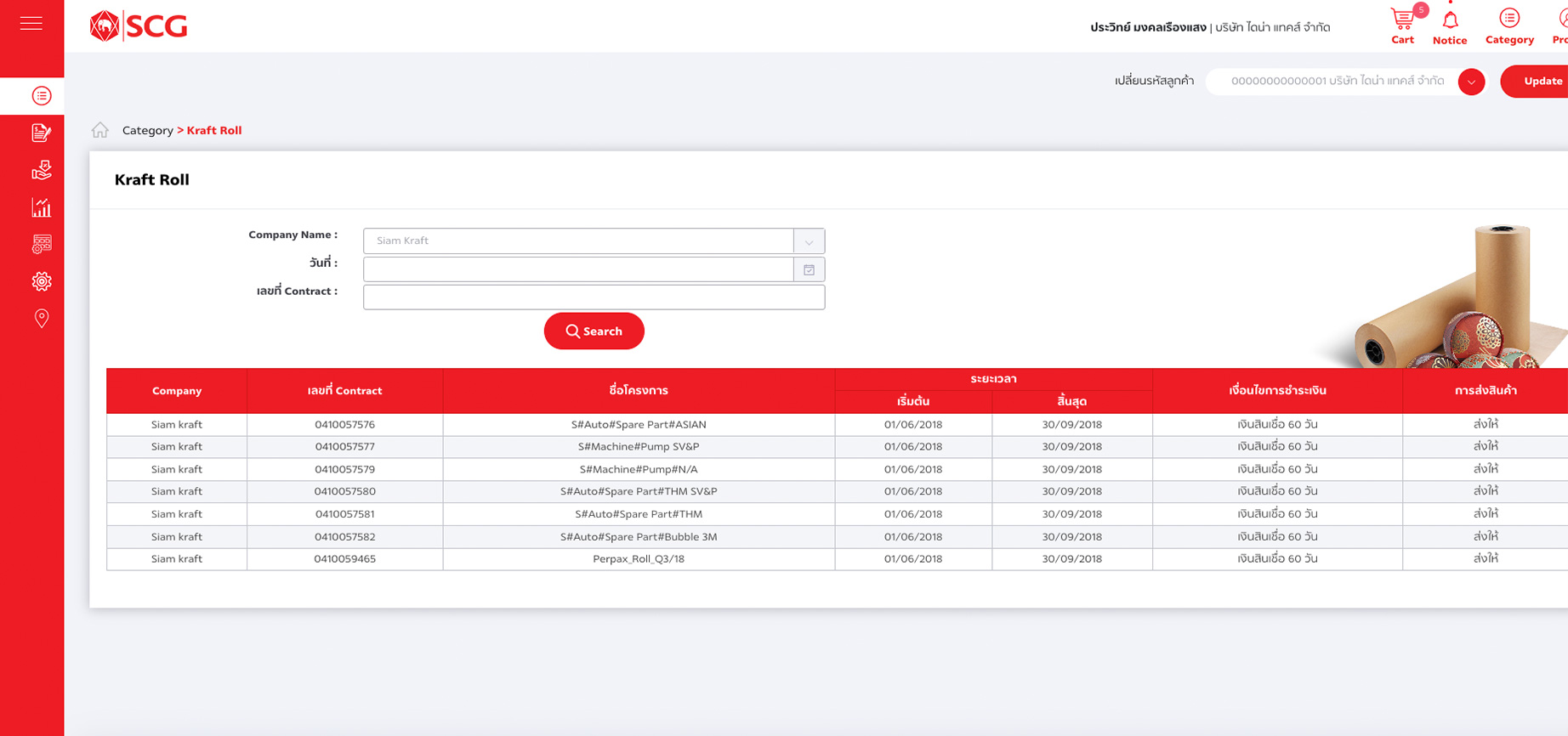This screenshot has width=1568, height=736.
Task: Click payment term in the 0410057577 row
Action: pos(1278,447)
